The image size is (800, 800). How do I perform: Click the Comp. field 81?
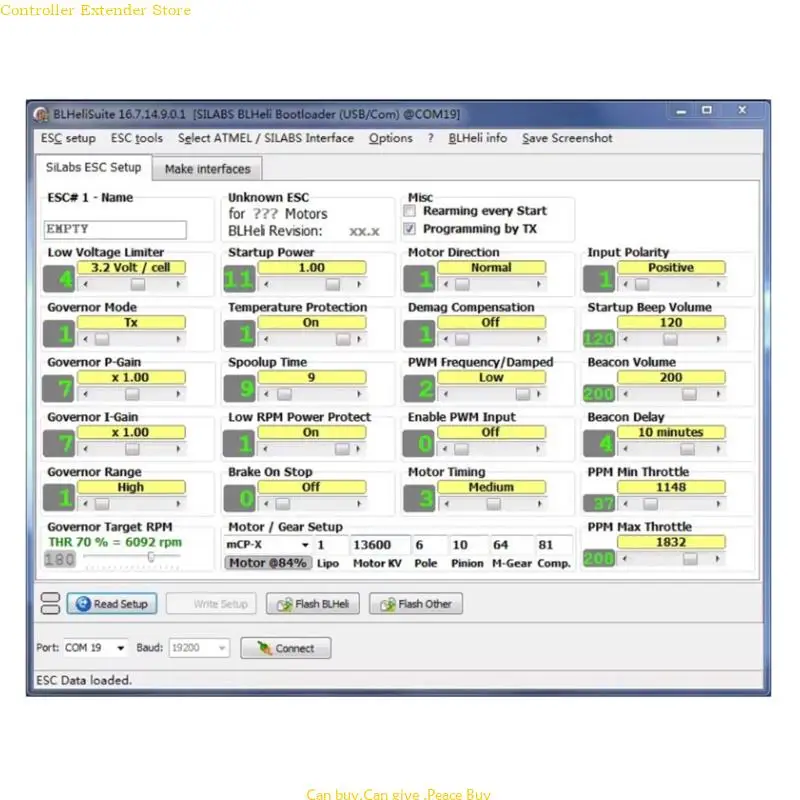(553, 545)
